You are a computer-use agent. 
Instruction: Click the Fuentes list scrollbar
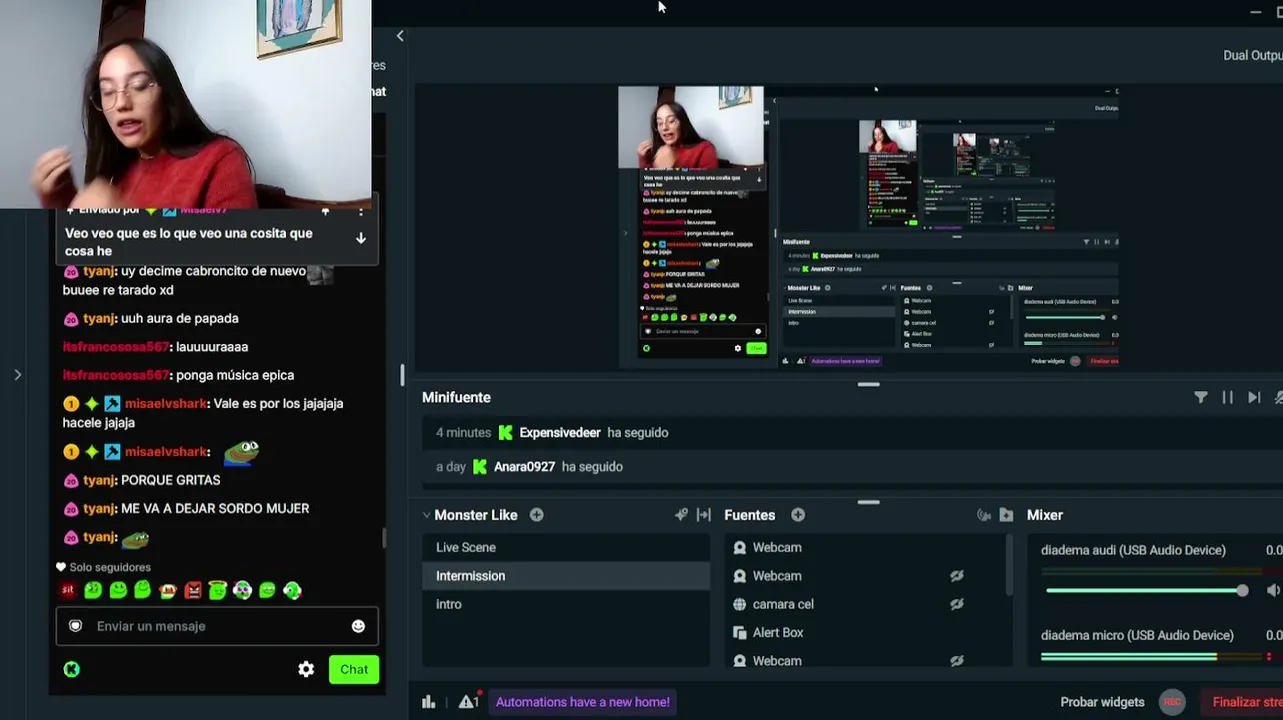(1008, 565)
